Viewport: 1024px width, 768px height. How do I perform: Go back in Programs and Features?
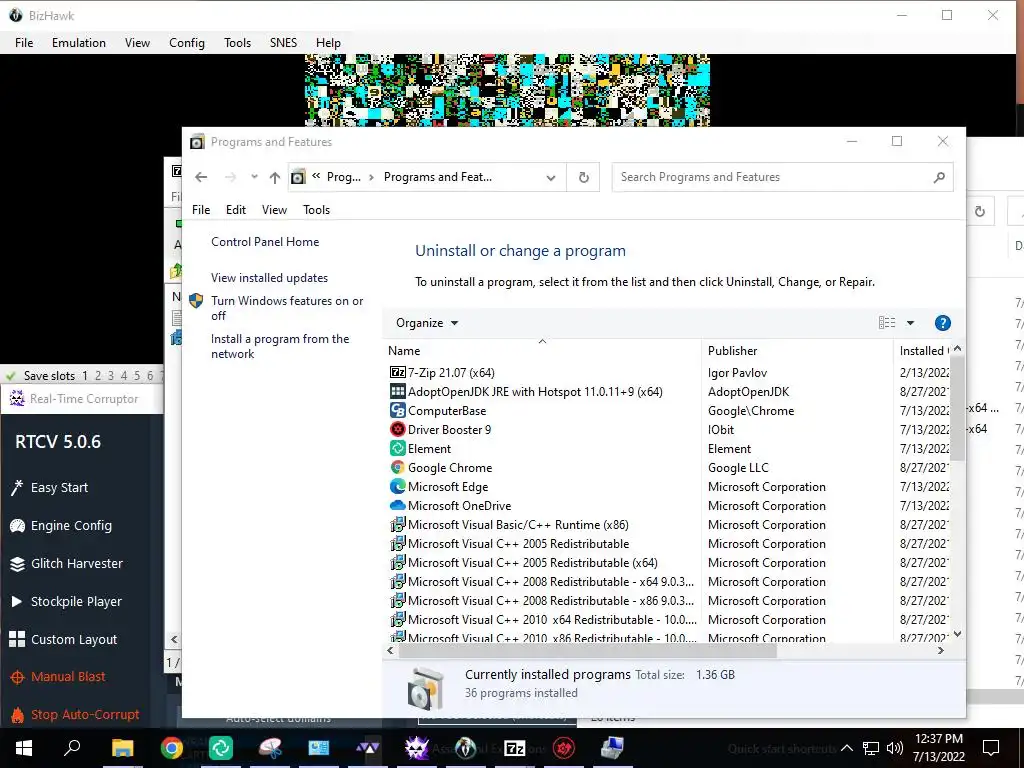pyautogui.click(x=201, y=177)
